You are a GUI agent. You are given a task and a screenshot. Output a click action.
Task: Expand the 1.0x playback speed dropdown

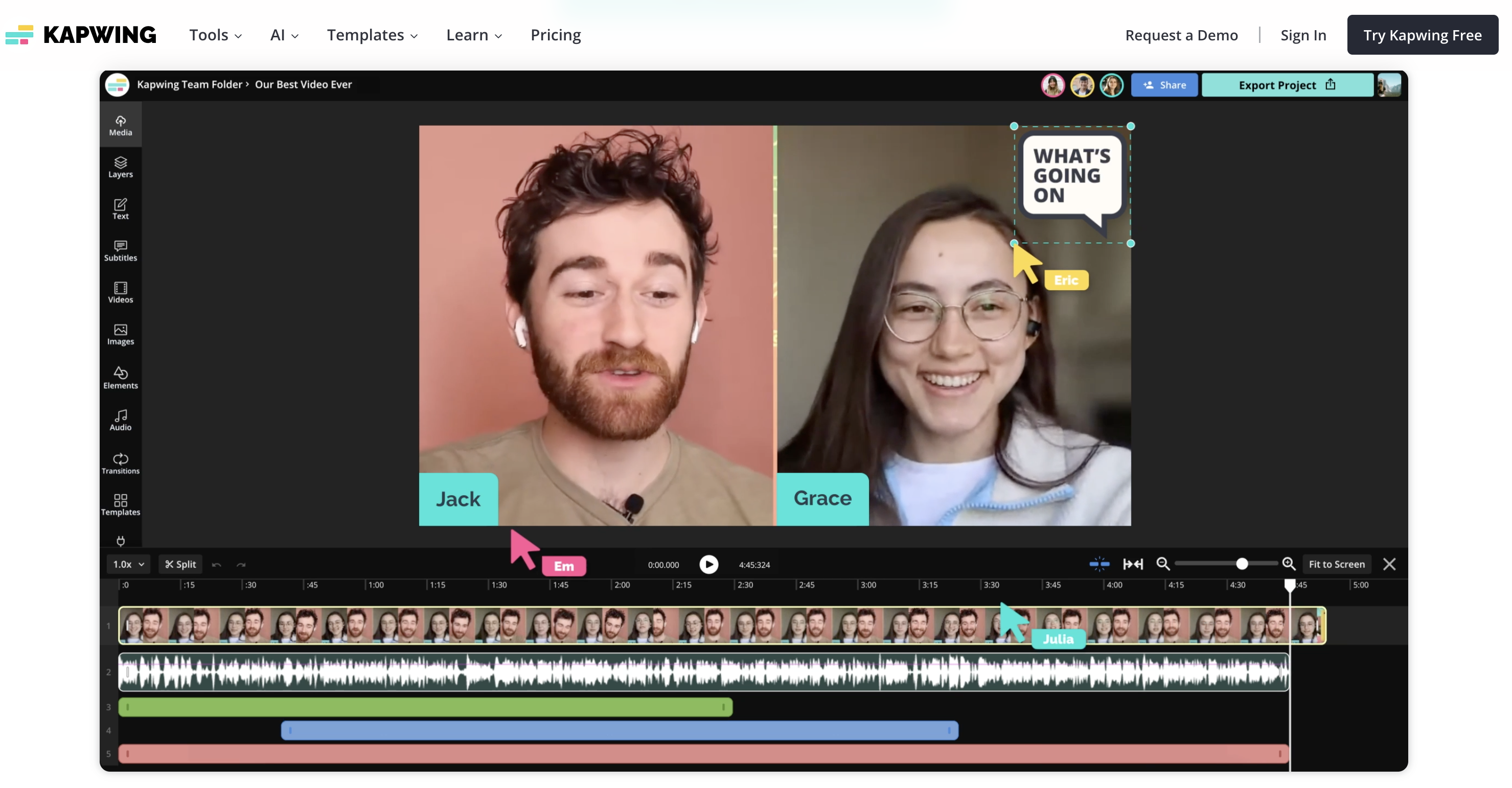coord(128,564)
